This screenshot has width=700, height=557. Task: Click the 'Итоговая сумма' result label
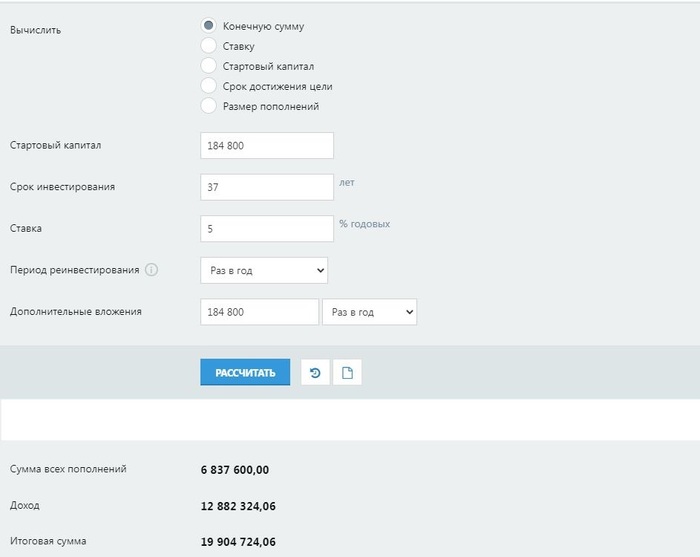(x=48, y=541)
